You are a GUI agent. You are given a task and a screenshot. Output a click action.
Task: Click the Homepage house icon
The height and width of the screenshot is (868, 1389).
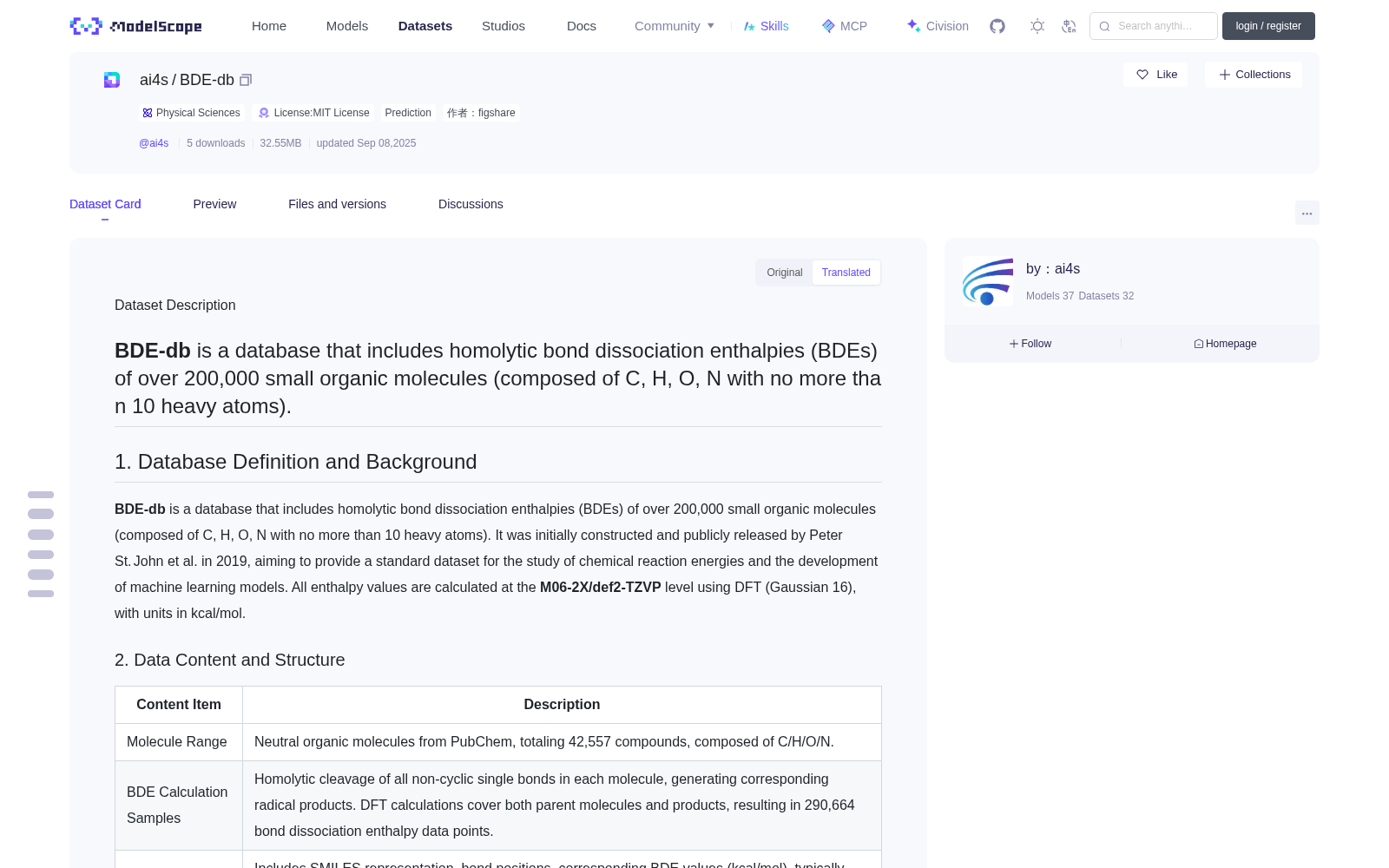(x=1199, y=344)
